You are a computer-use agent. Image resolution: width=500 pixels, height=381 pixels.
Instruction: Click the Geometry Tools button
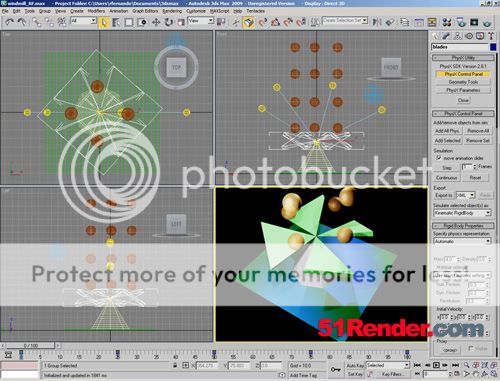[463, 82]
